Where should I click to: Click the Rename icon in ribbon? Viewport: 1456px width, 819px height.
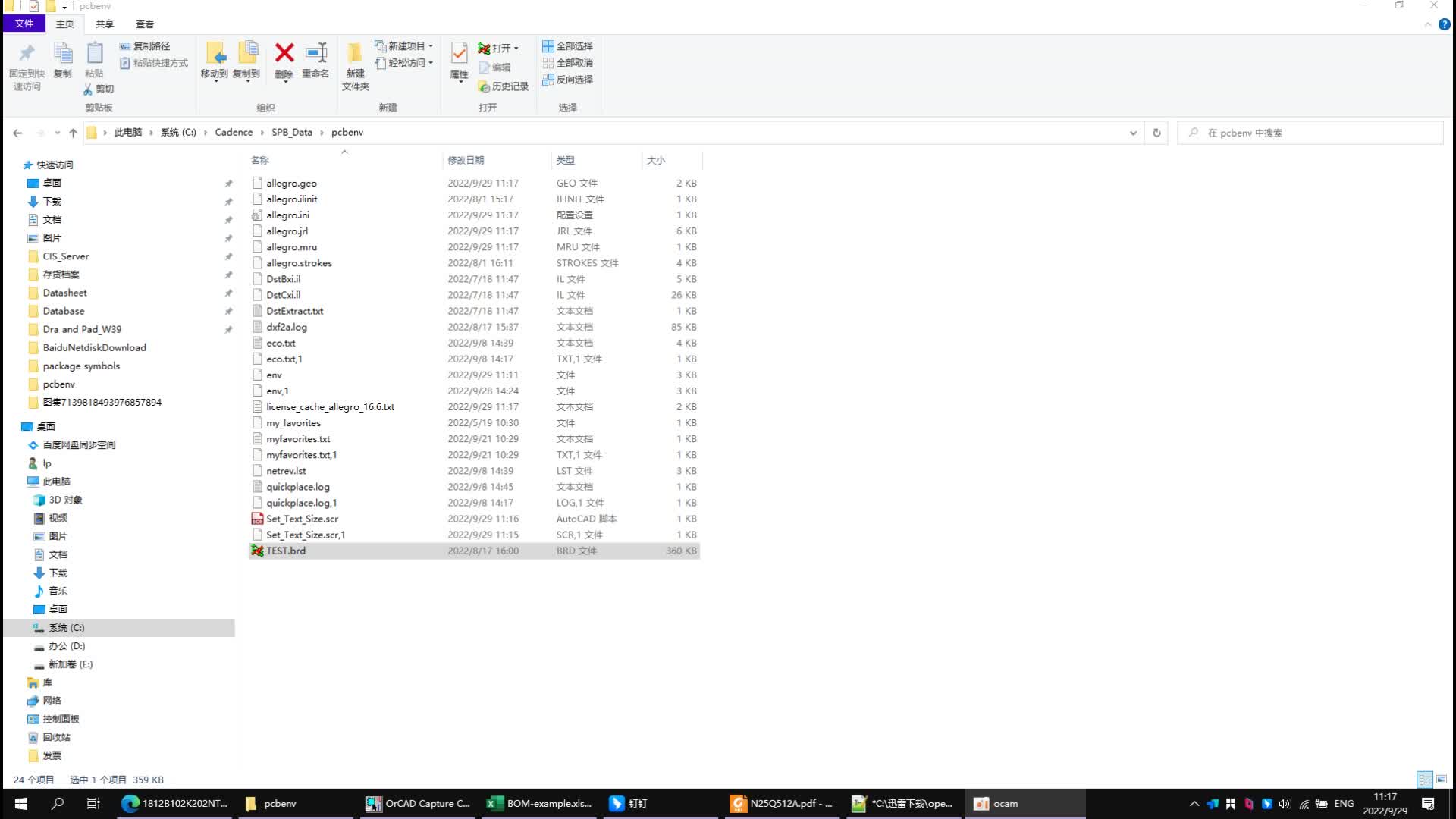click(x=316, y=61)
